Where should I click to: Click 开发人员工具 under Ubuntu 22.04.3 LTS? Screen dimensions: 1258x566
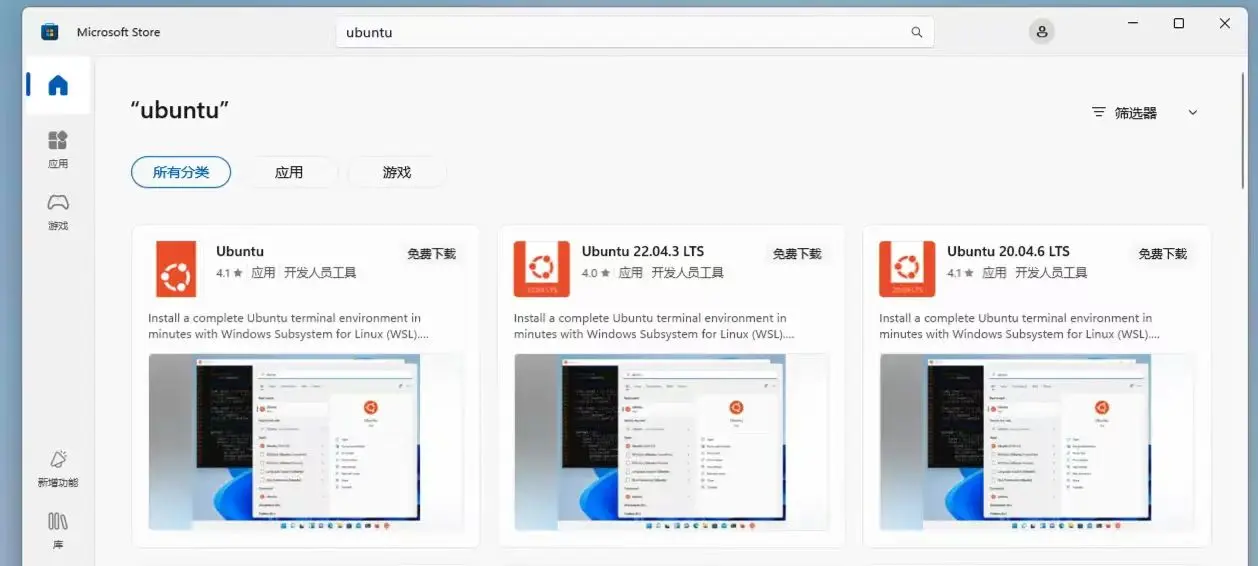(687, 272)
